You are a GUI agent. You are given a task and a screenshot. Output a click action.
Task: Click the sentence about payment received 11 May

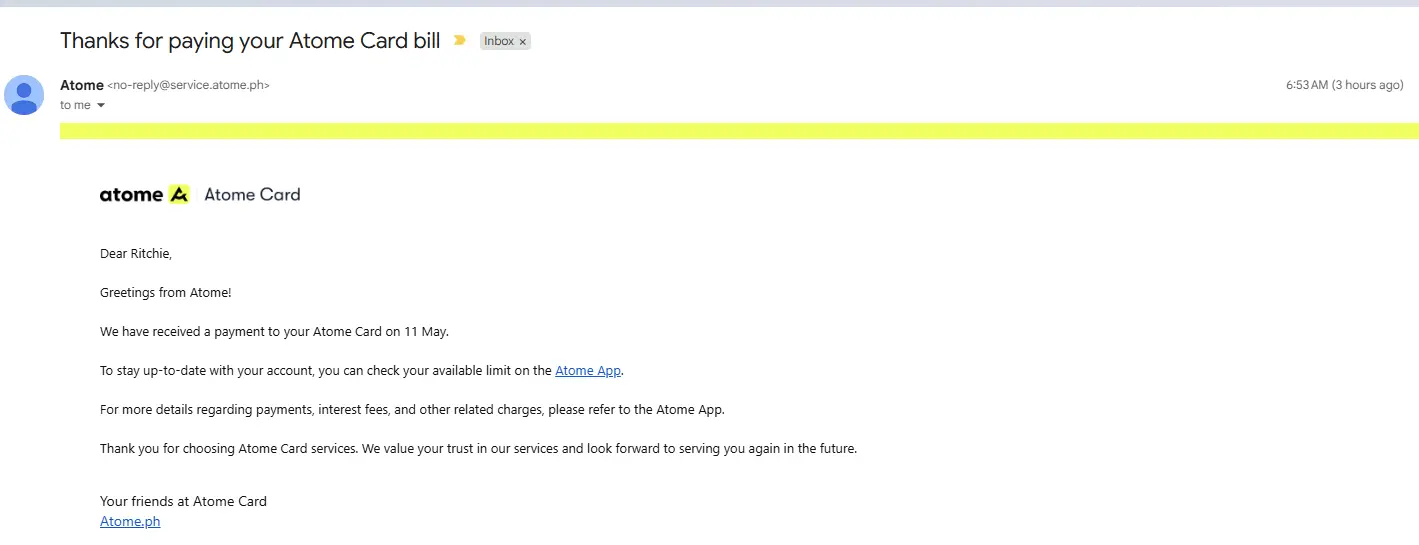point(274,331)
